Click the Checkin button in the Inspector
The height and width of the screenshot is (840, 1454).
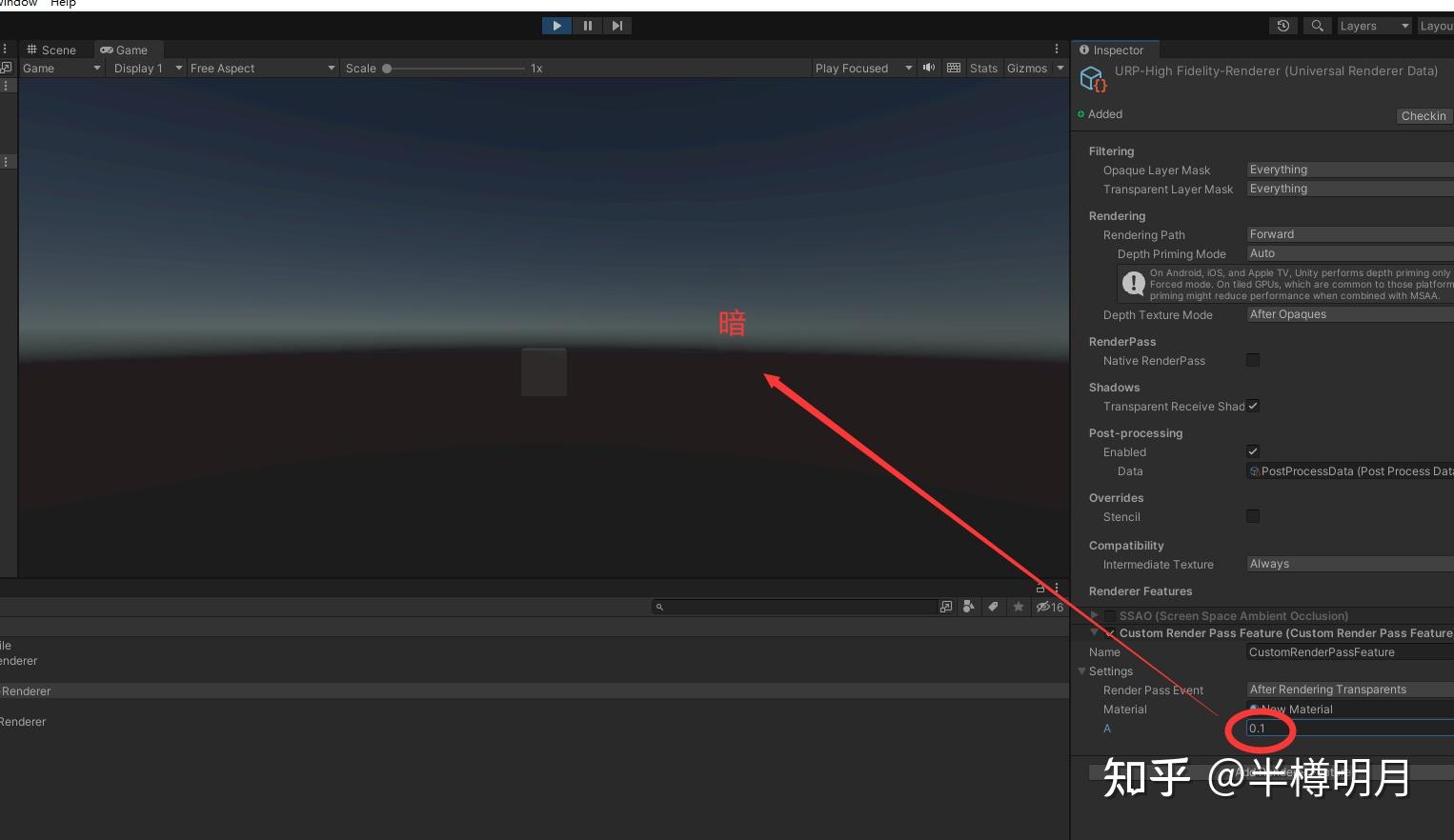1423,115
